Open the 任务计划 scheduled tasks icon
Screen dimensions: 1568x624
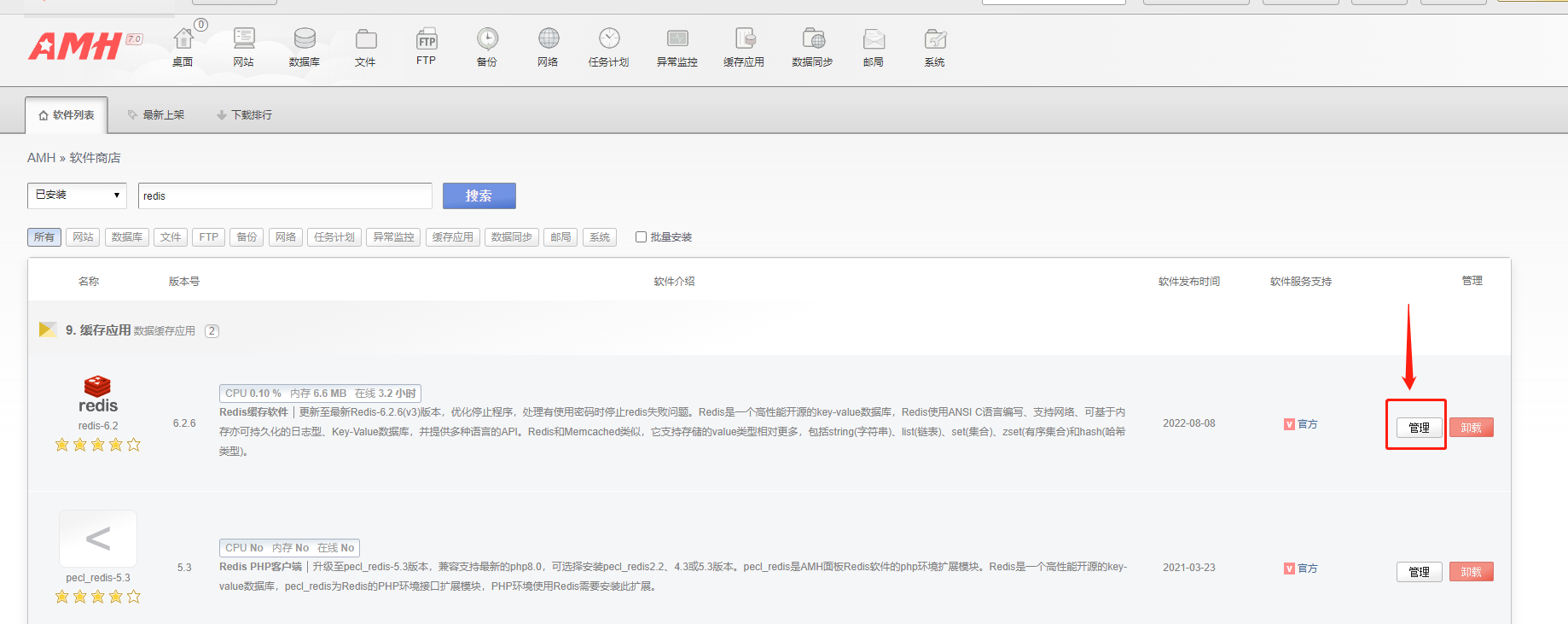(609, 39)
